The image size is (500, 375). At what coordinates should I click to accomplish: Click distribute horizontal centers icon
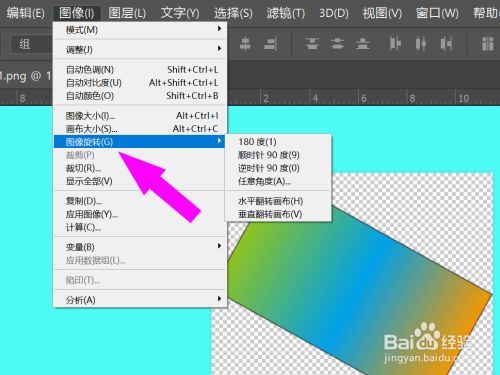point(421,44)
